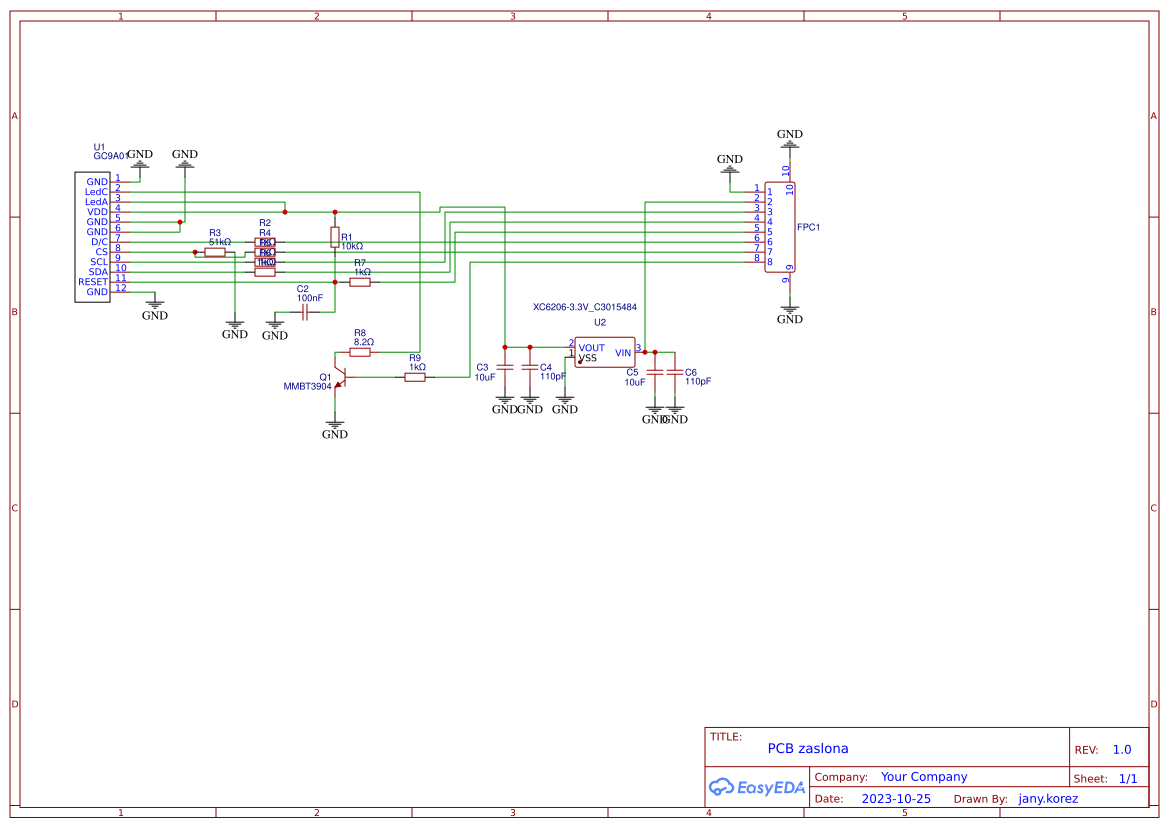
Task: Click the REV 1.0 value
Action: coord(1122,748)
